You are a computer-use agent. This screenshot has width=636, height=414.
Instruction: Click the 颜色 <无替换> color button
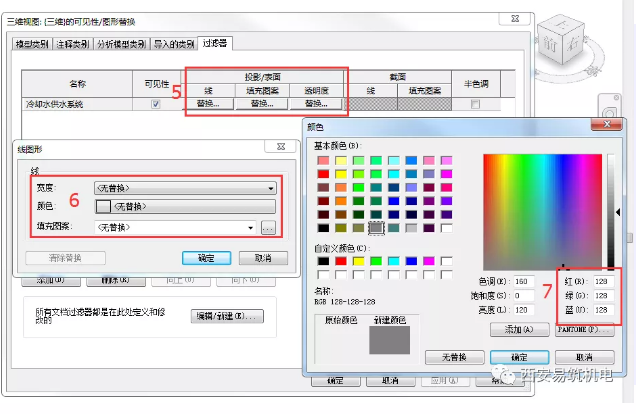tap(185, 206)
